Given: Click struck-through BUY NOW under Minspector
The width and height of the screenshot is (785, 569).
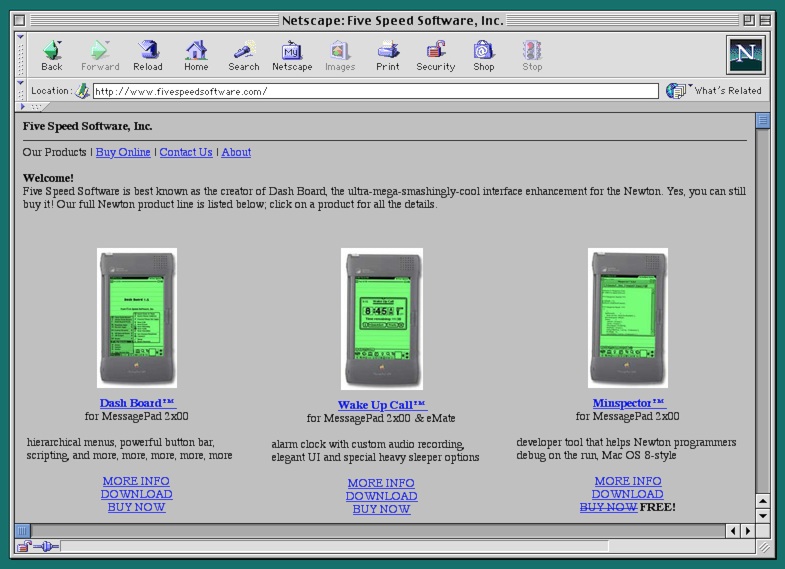Looking at the screenshot, I should click(608, 507).
